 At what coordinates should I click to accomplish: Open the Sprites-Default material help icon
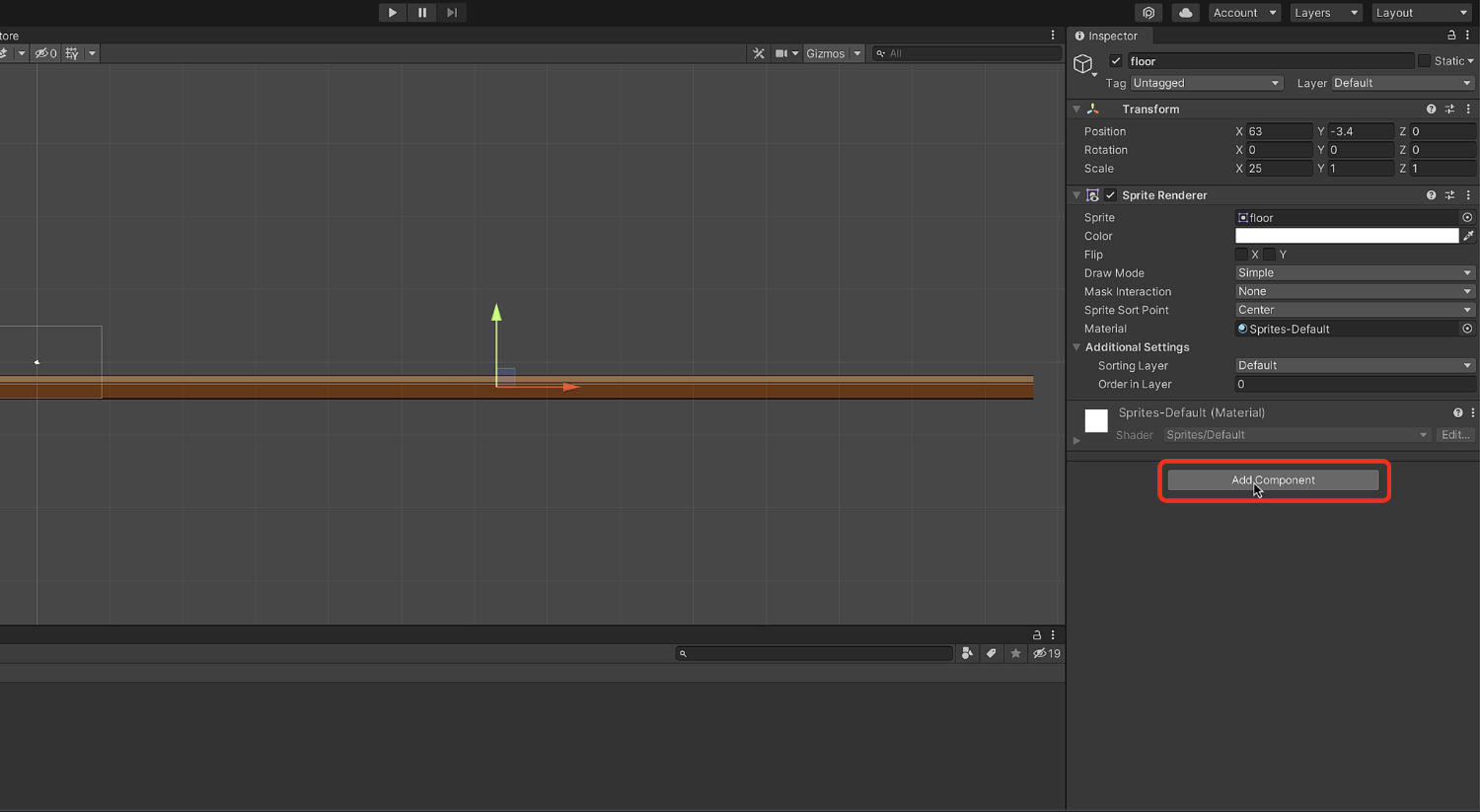pyautogui.click(x=1457, y=412)
